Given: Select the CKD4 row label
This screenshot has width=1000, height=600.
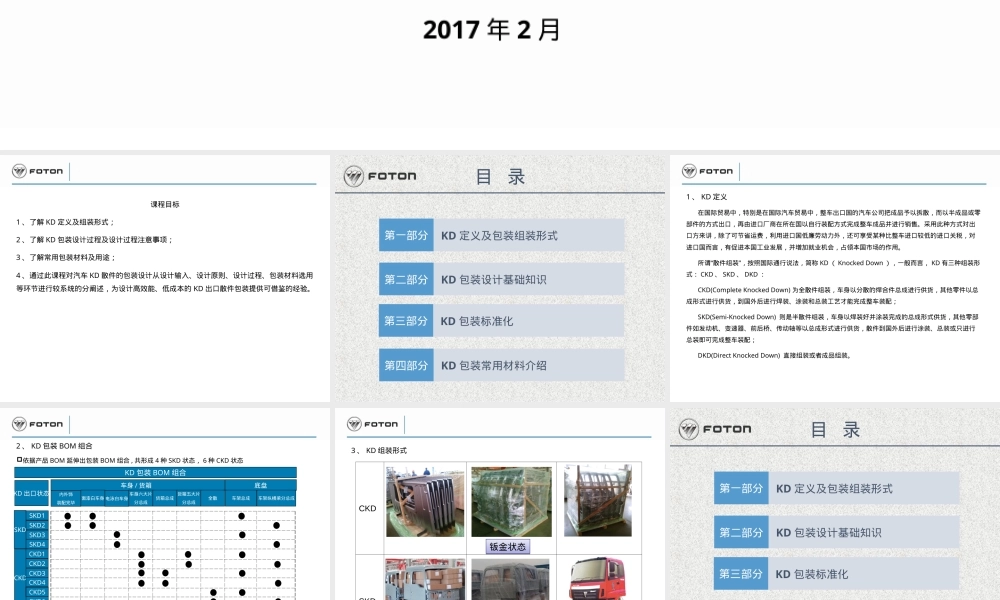Looking at the screenshot, I should 37,583.
